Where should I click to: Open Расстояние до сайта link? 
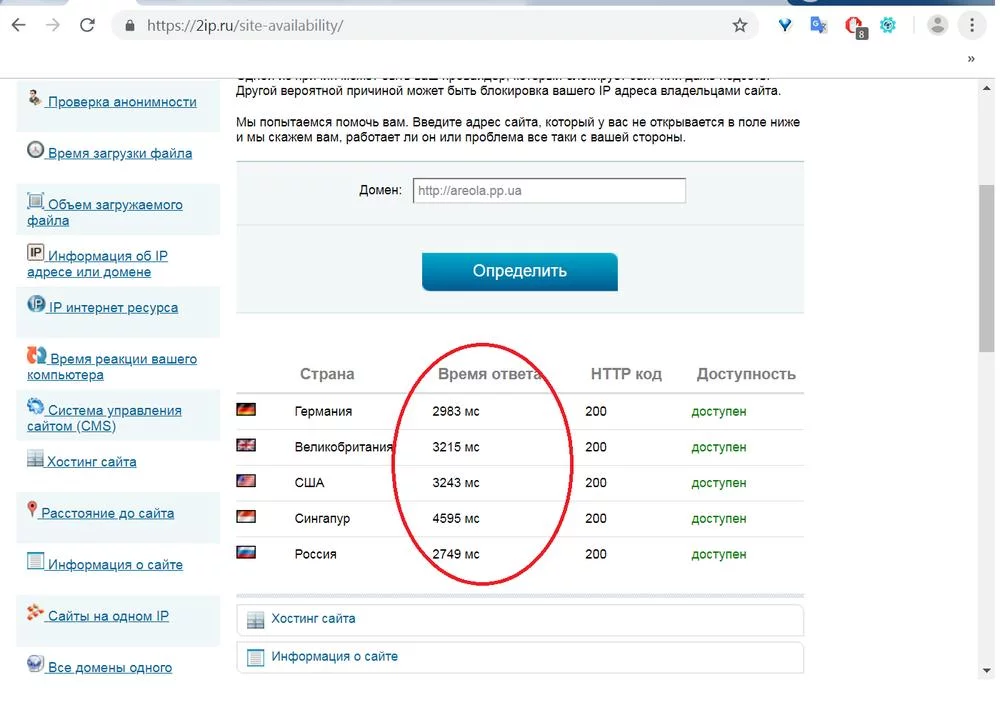pos(107,514)
